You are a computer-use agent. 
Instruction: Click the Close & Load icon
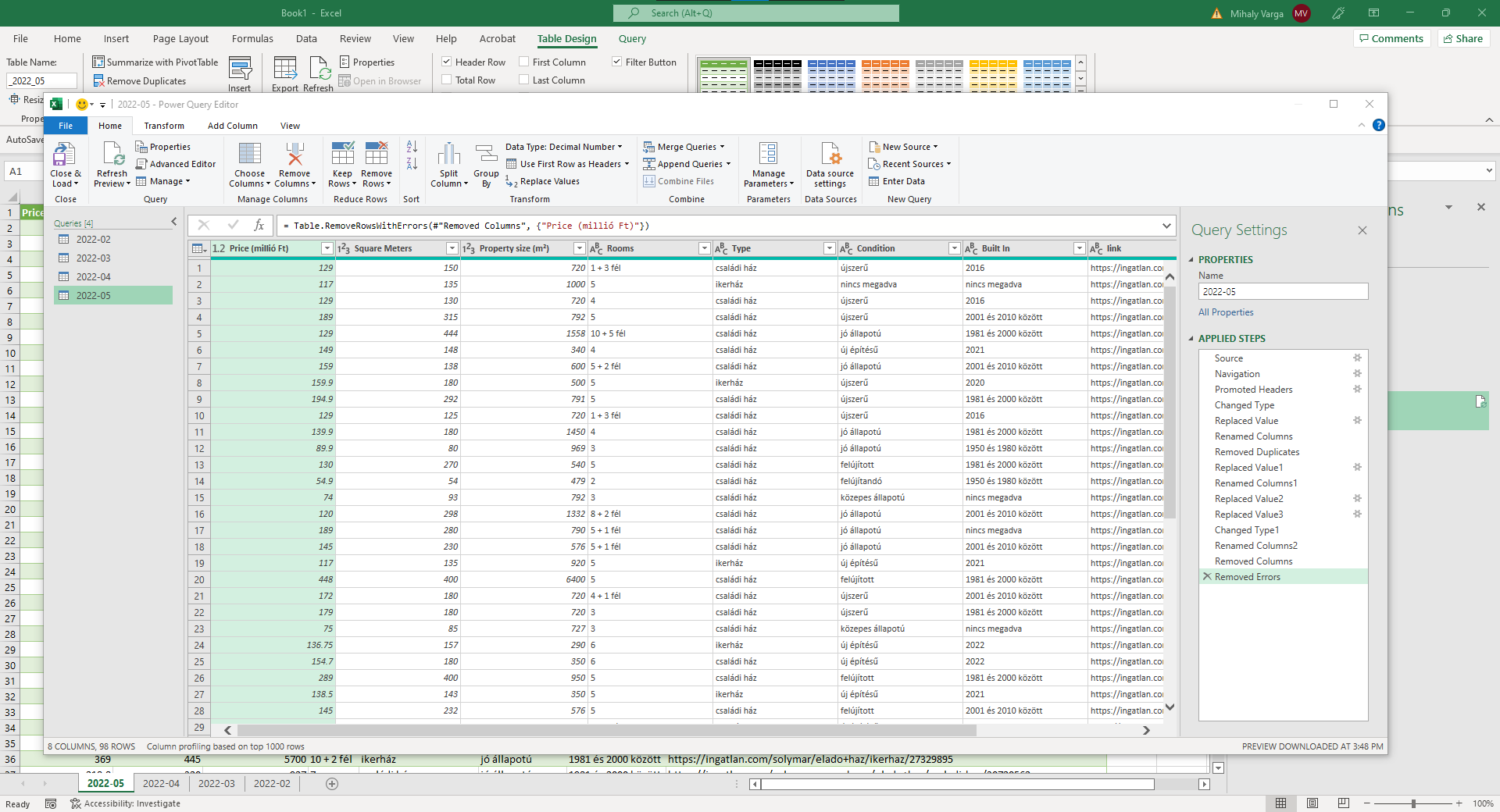tap(64, 154)
